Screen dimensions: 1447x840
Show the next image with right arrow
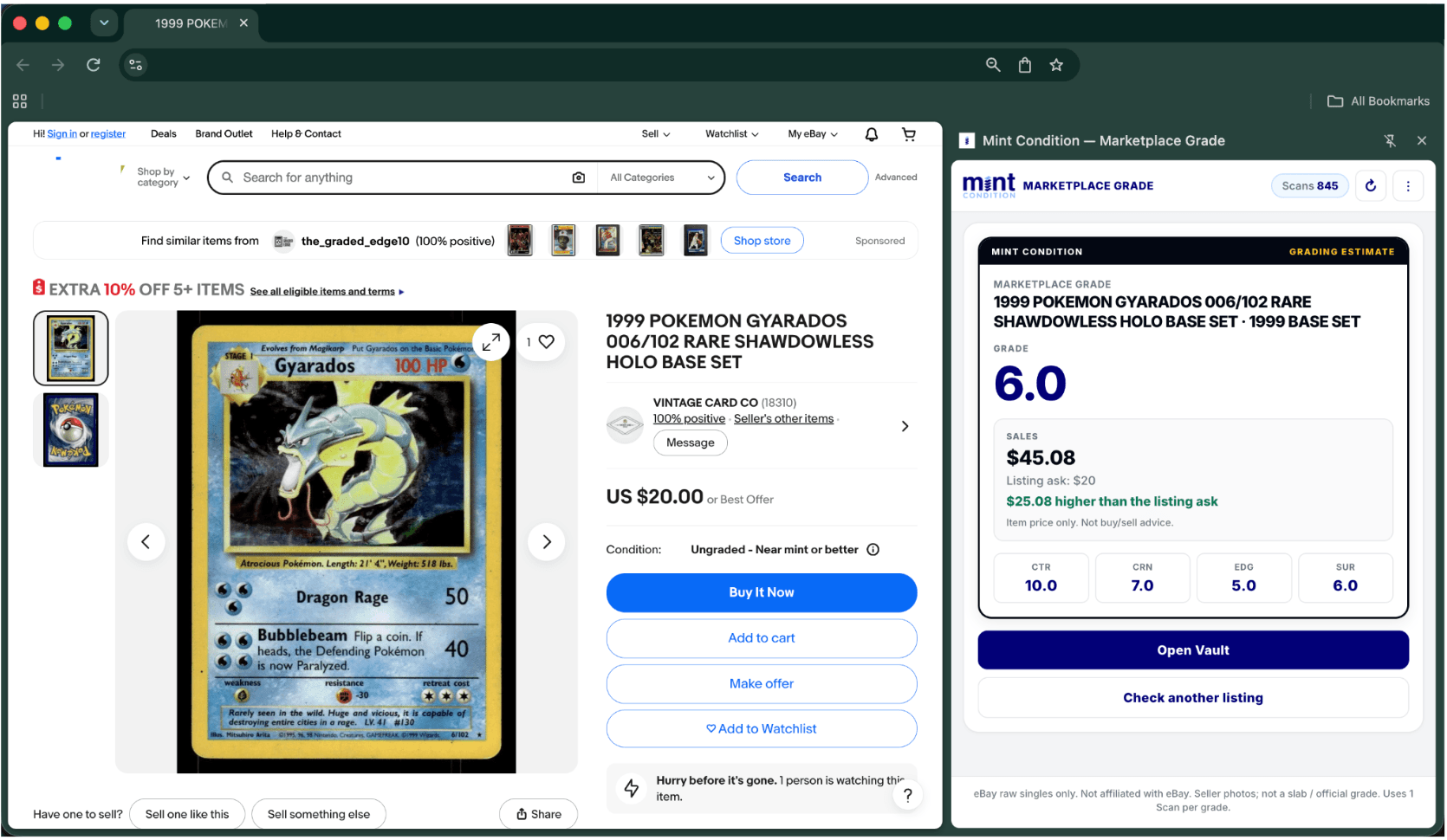[547, 542]
